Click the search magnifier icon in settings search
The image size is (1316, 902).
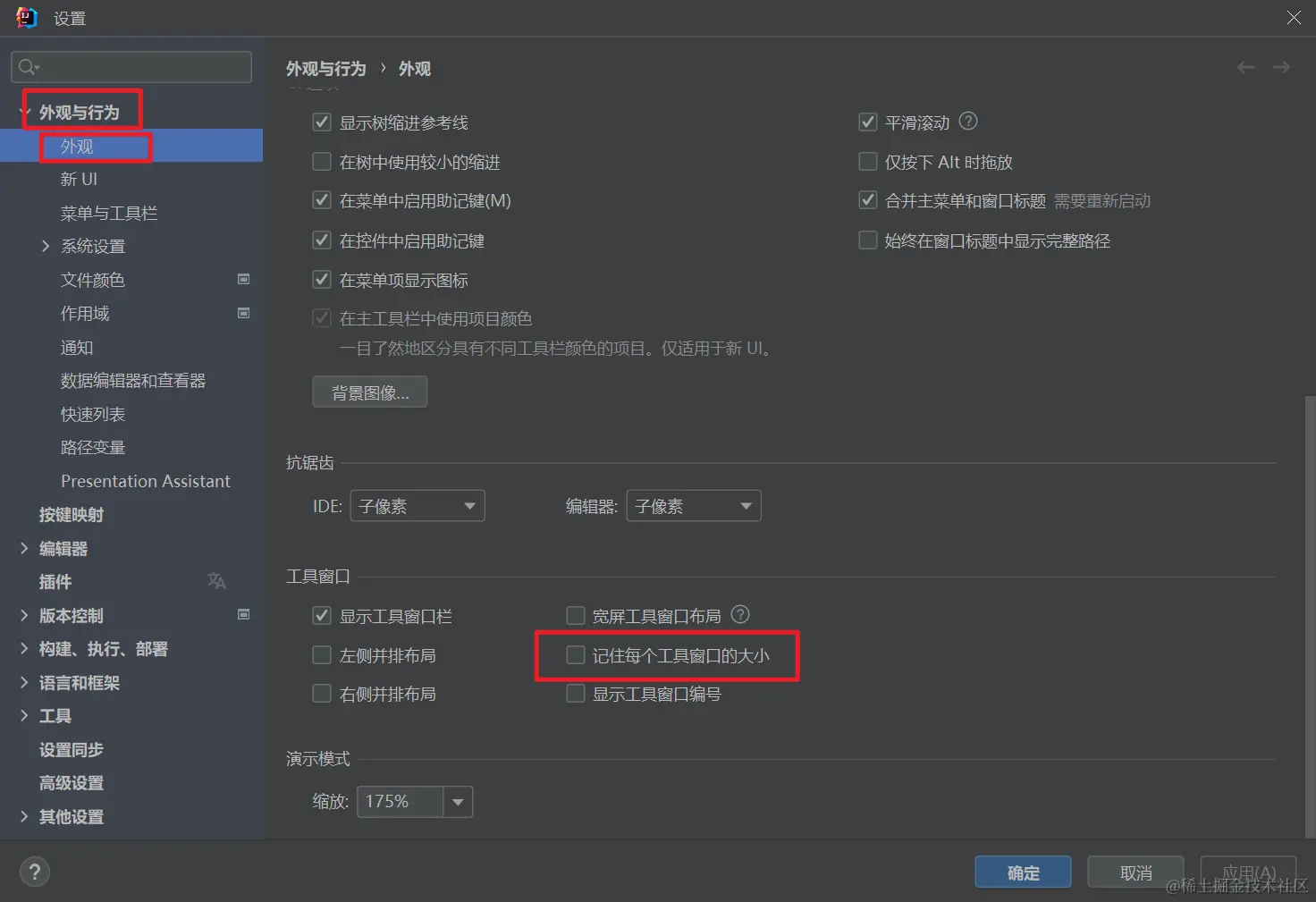click(29, 67)
